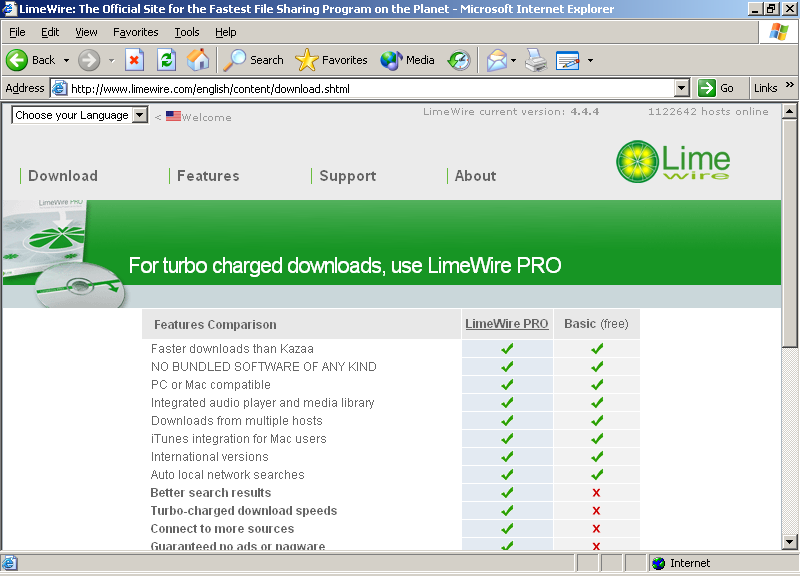800x576 pixels.
Task: Click the 'Better search results' text
Action: 211,493
